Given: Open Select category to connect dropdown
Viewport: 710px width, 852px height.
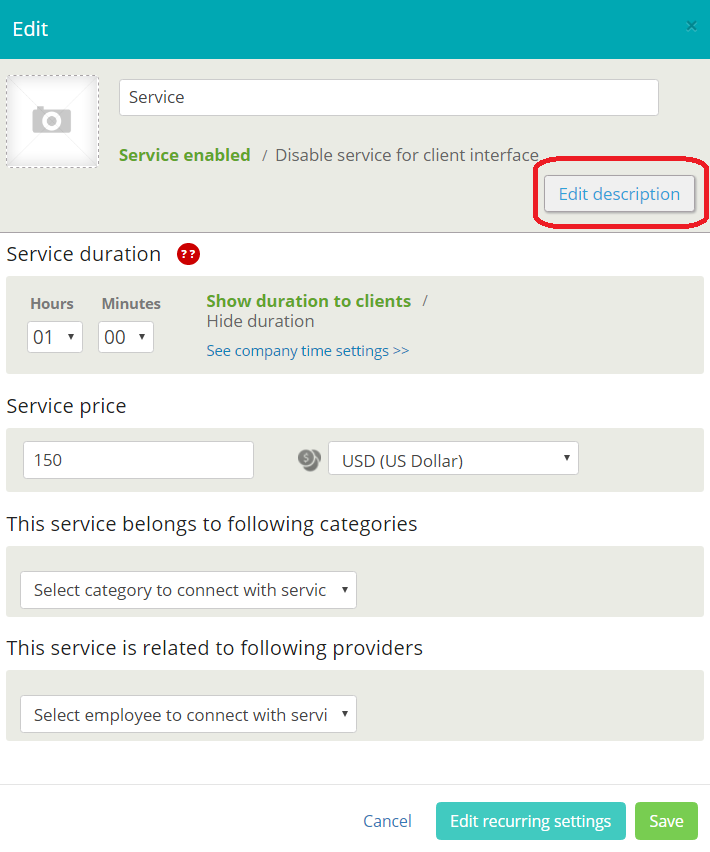Looking at the screenshot, I should tap(188, 590).
